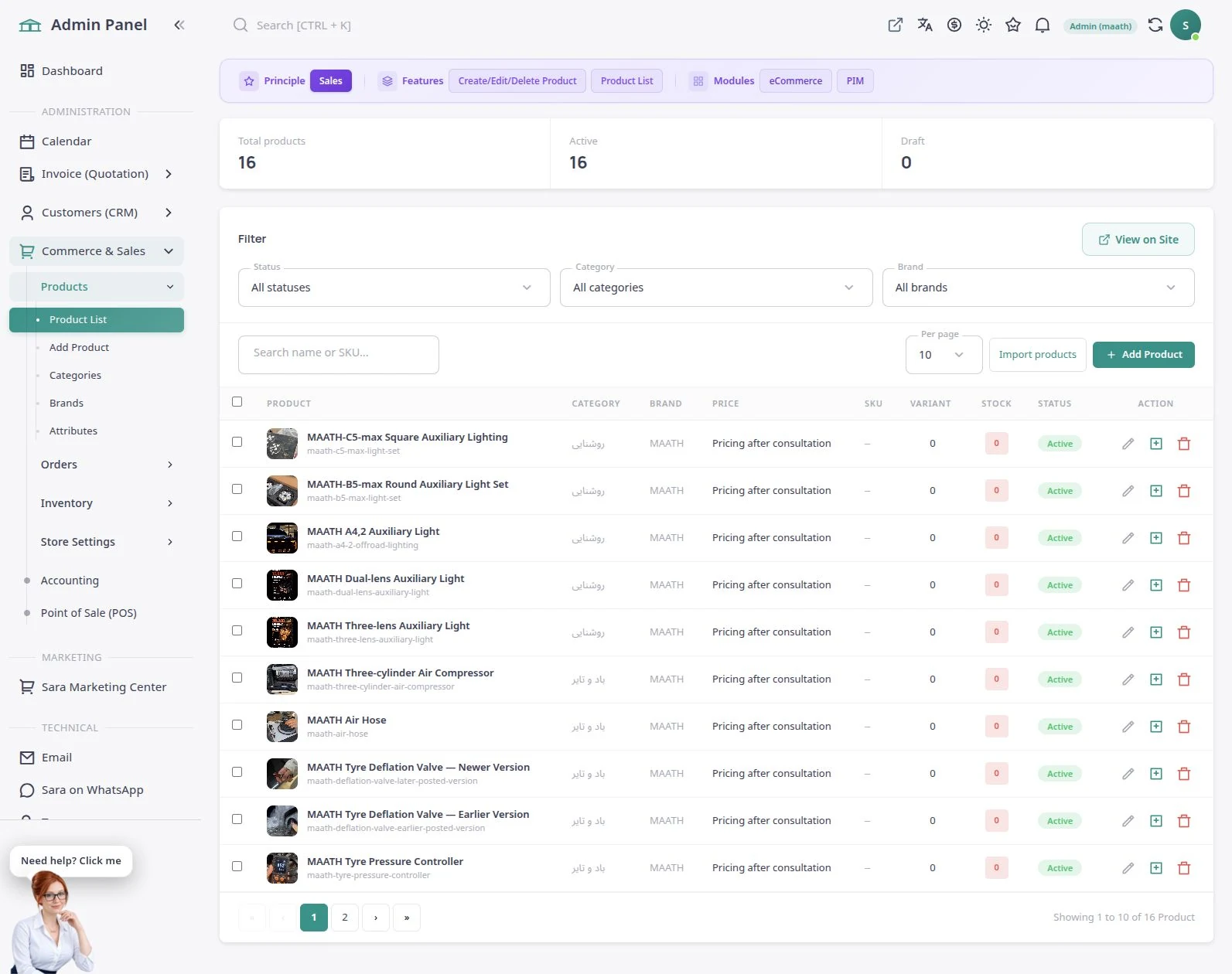This screenshot has width=1232, height=974.
Task: Focus the Search name or SKU field
Action: [339, 353]
